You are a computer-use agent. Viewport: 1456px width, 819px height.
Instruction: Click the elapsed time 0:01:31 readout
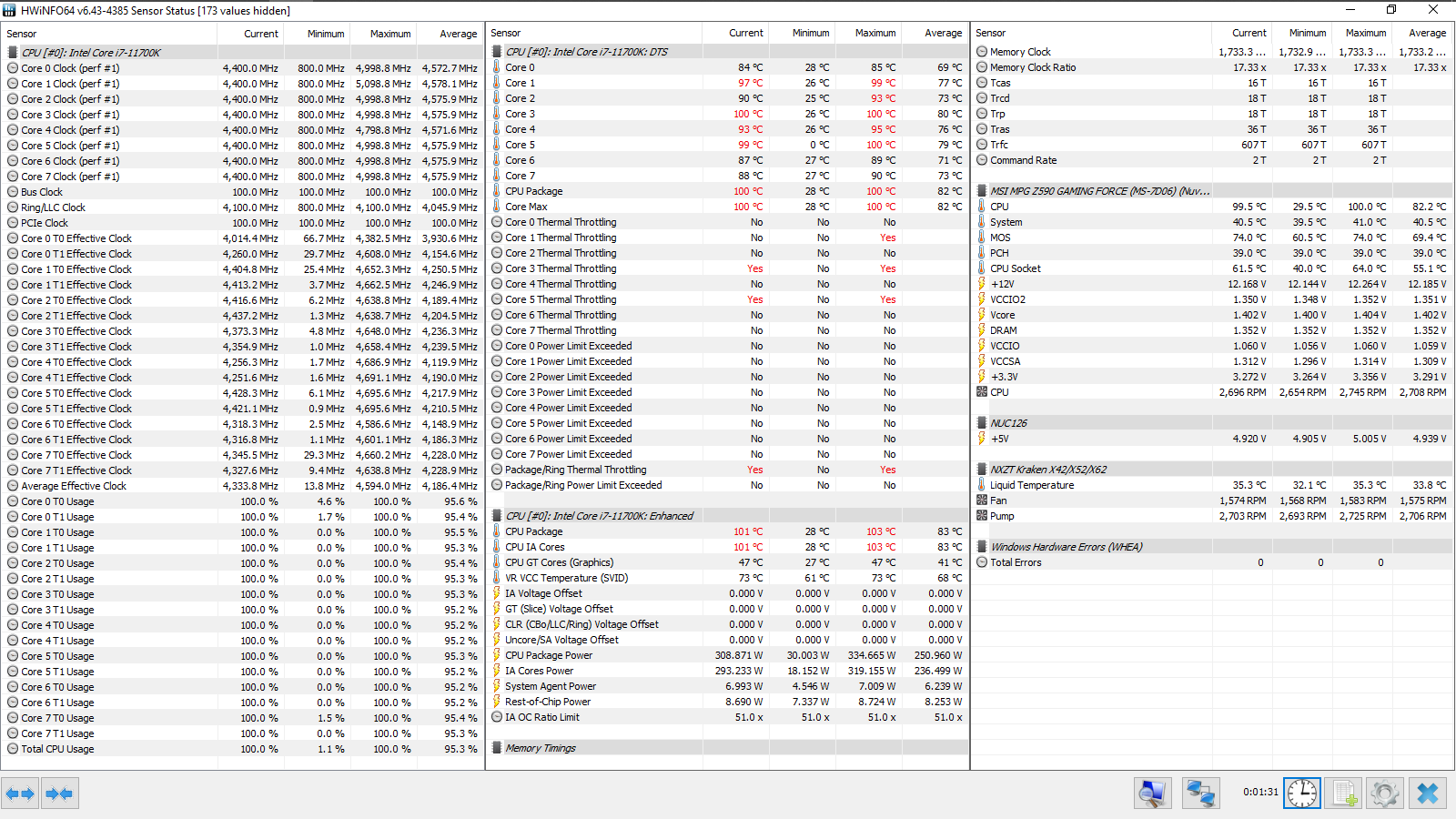click(1260, 792)
